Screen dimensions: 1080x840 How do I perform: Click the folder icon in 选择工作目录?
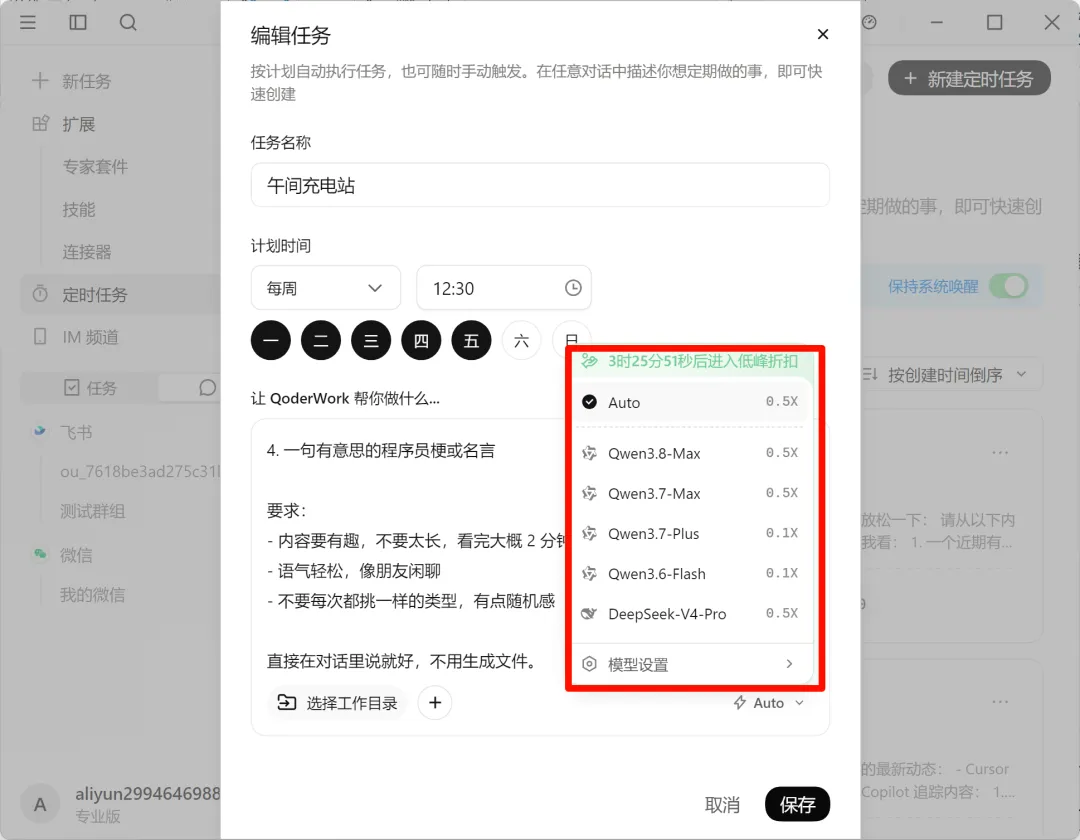(x=287, y=702)
